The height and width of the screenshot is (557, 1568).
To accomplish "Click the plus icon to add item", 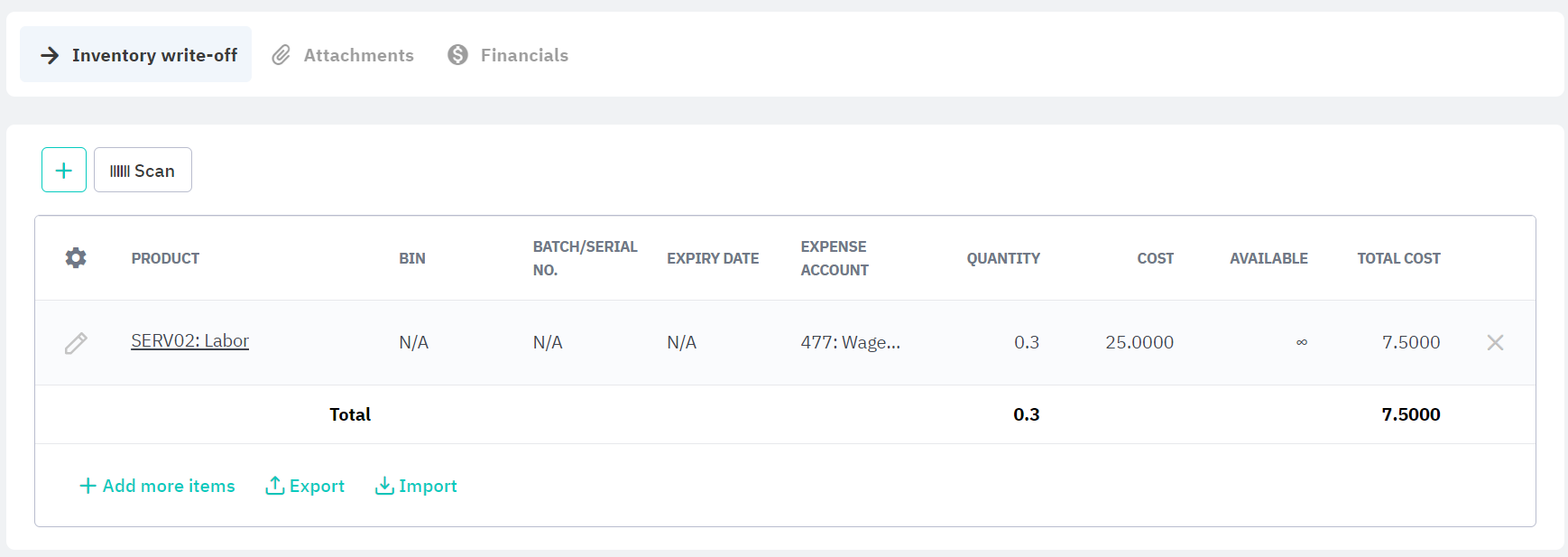I will (x=64, y=170).
